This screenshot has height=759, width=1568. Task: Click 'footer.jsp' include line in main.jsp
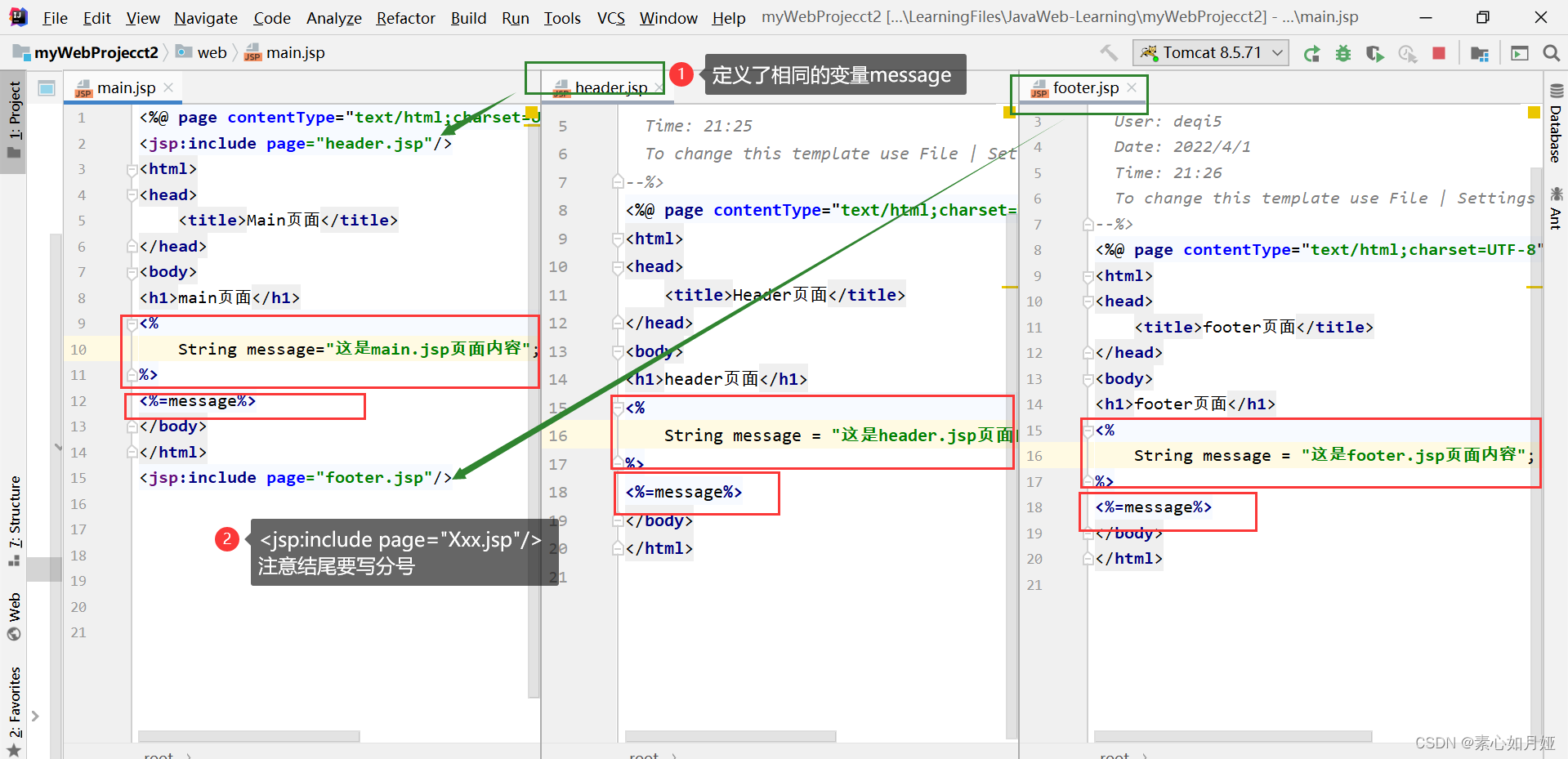click(296, 478)
